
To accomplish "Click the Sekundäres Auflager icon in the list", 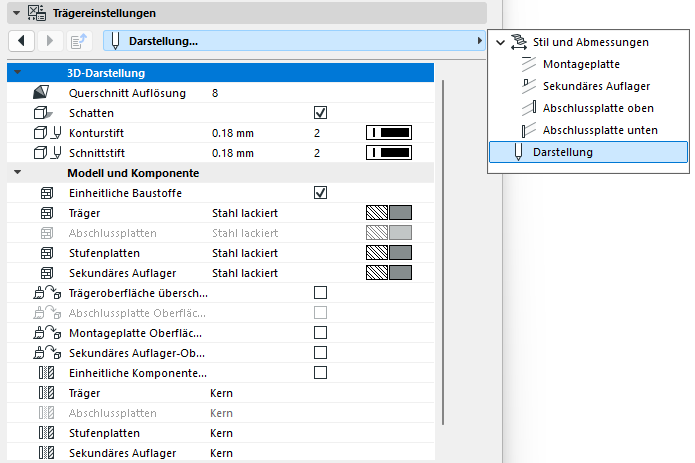I will [x=529, y=86].
